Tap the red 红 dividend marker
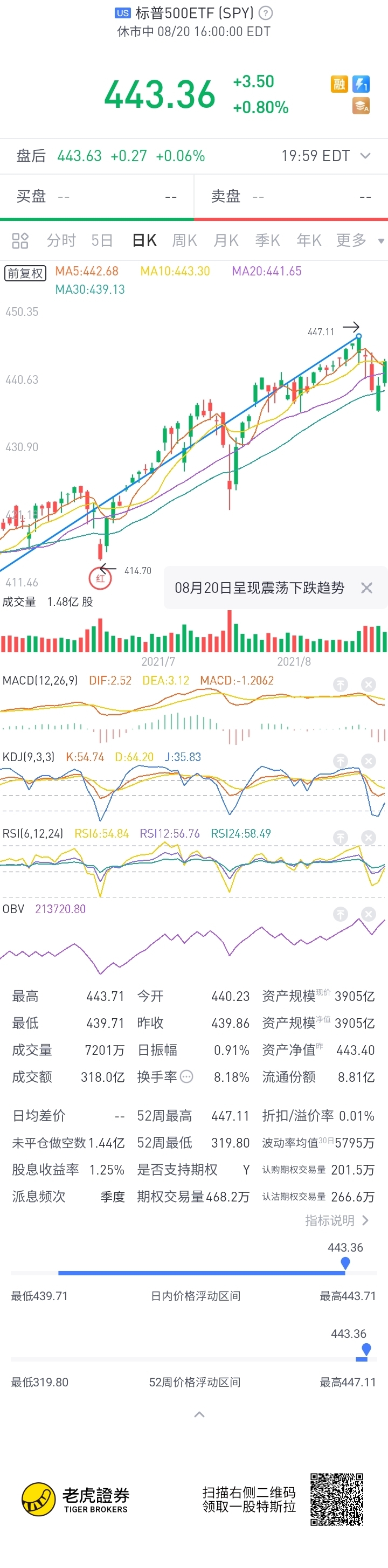 click(x=100, y=578)
